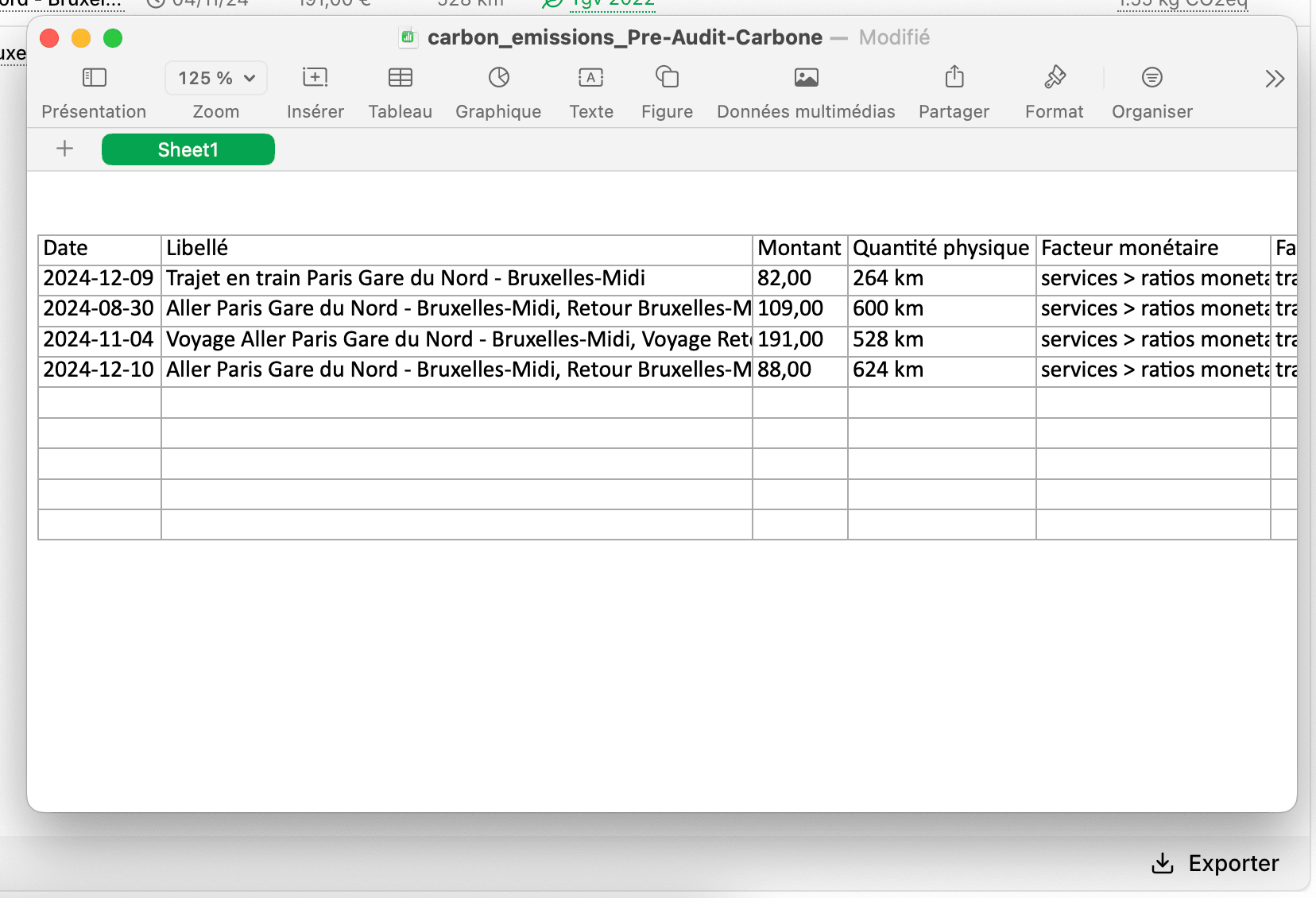Viewport: 1316px width, 898px height.
Task: Click the Modifié status label
Action: [x=894, y=37]
